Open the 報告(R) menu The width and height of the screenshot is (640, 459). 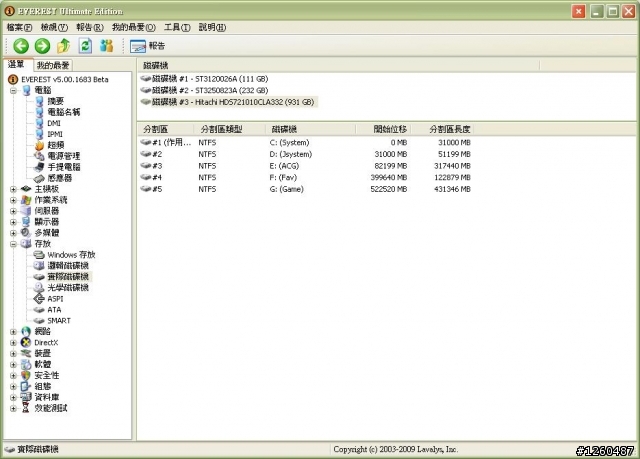click(90, 27)
